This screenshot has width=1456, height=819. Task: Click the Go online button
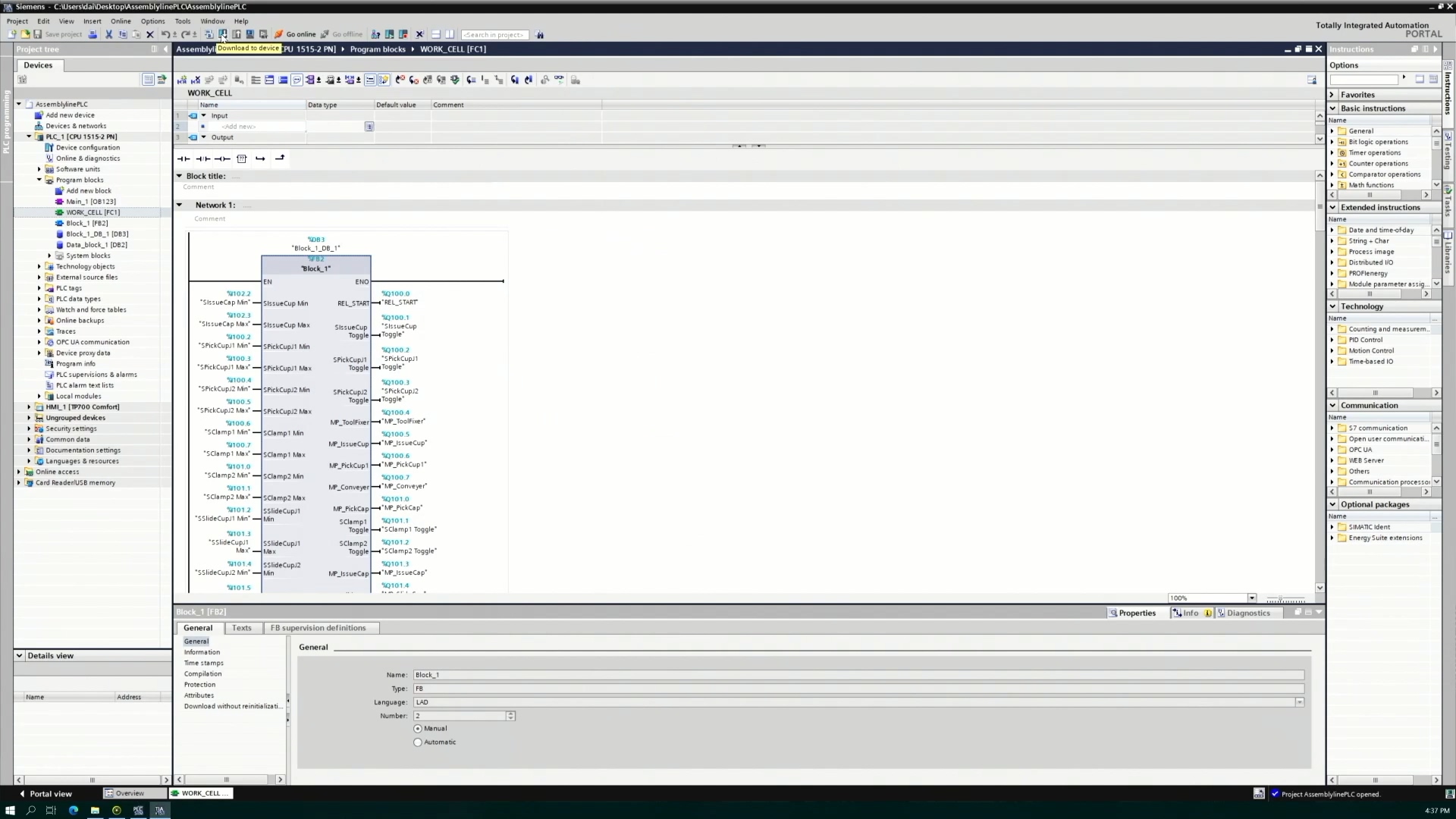tap(295, 34)
